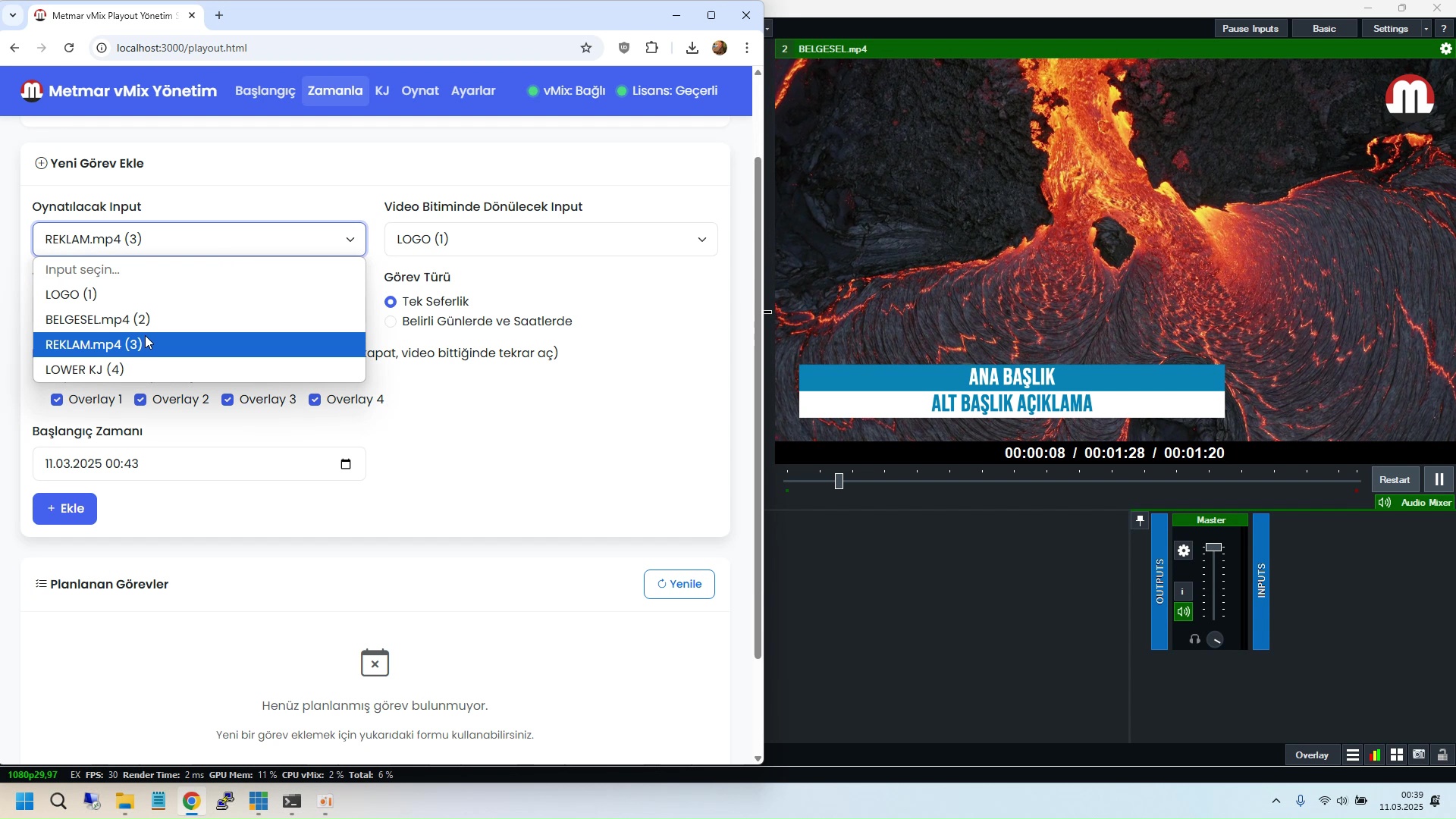Open the Notepad icon in taskbar
The image size is (1456, 819).
[158, 802]
